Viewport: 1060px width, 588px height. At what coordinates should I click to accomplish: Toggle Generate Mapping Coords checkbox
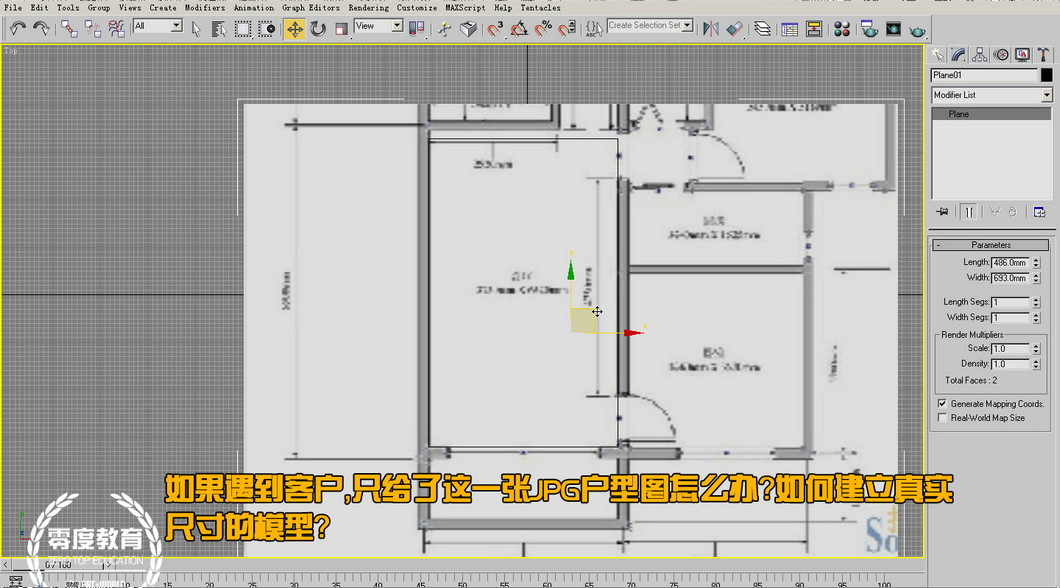942,404
